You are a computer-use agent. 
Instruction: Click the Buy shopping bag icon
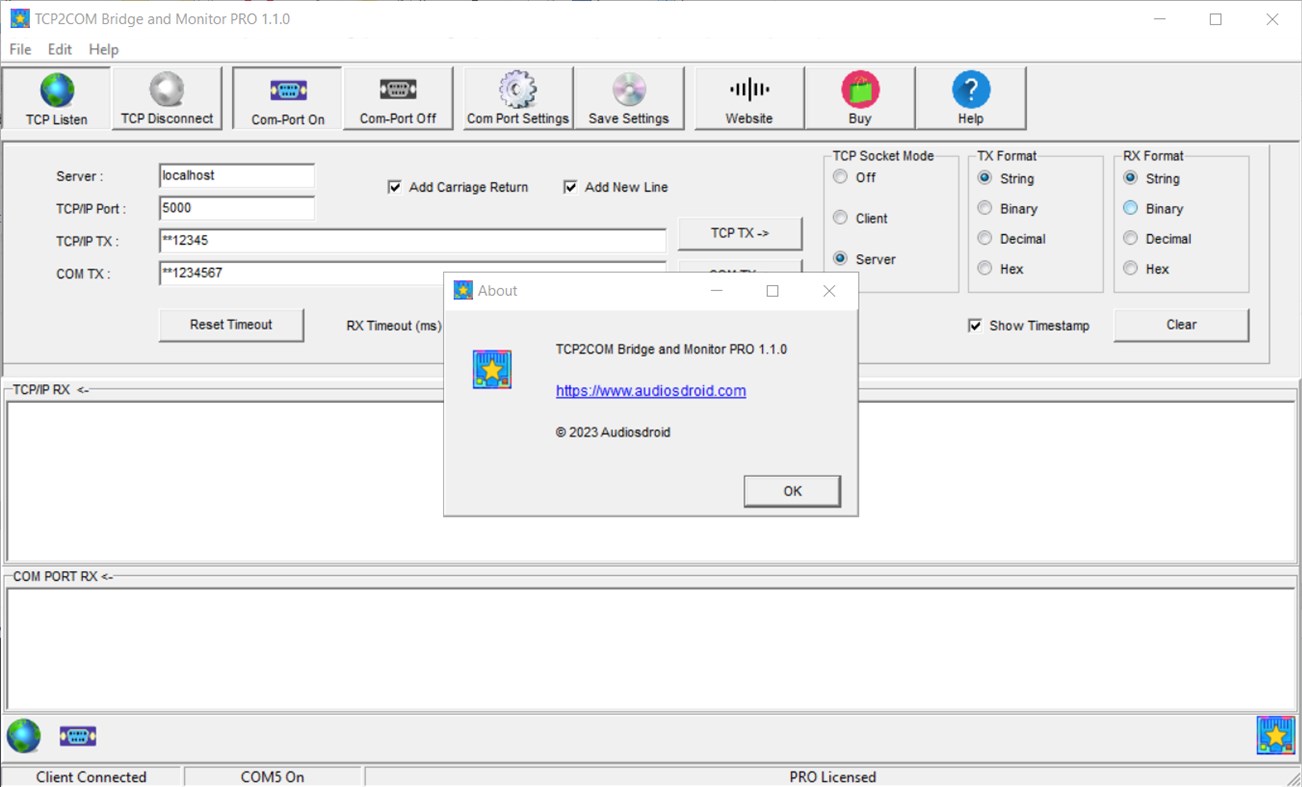coord(859,90)
